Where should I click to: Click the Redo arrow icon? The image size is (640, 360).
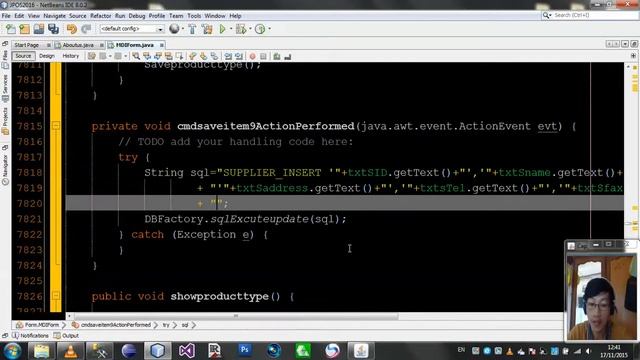click(x=86, y=29)
